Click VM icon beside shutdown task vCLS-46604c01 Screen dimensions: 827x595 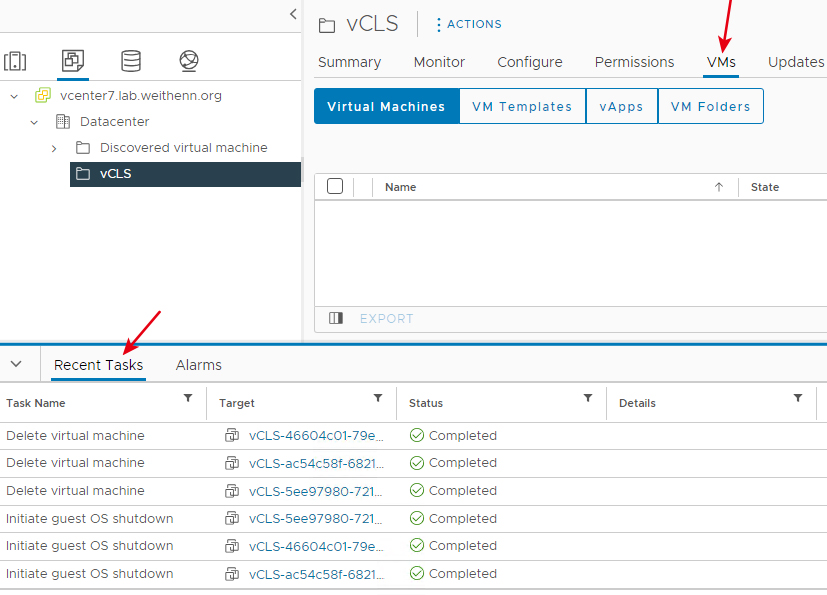232,545
